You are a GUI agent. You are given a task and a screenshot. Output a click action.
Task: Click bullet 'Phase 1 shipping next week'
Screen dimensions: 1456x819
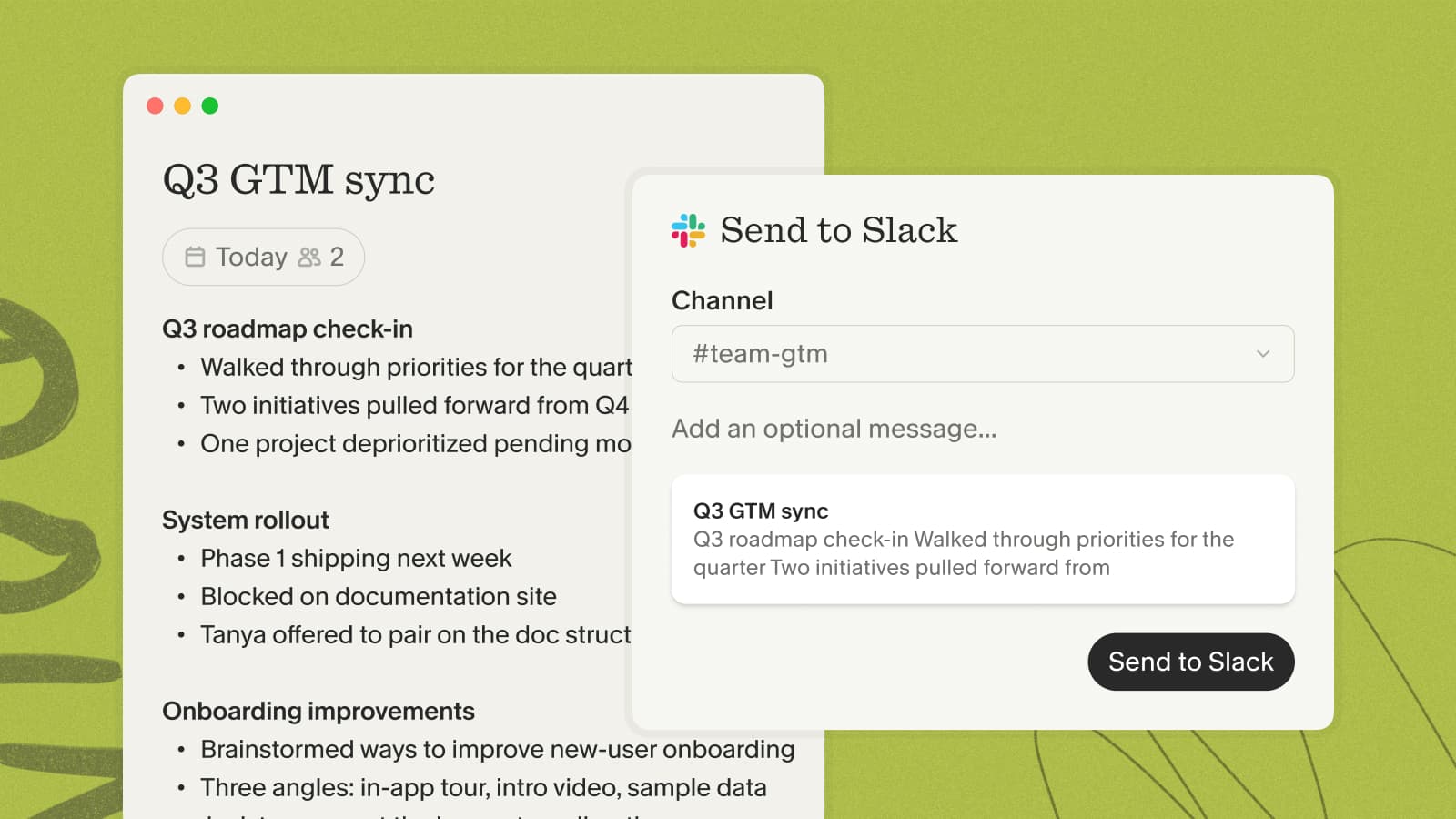(x=356, y=558)
